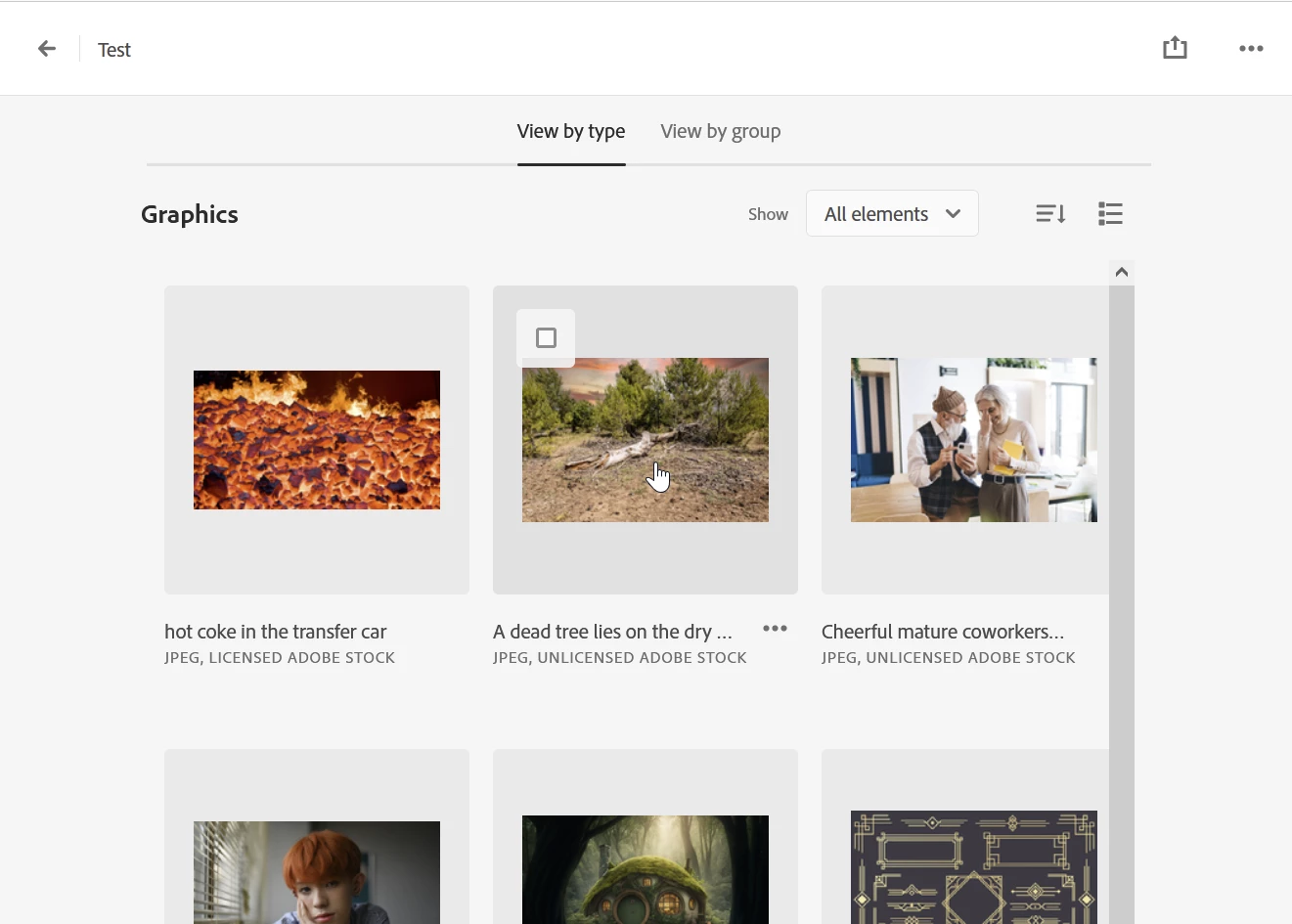Click the Test library name
The image size is (1292, 924).
pyautogui.click(x=114, y=50)
